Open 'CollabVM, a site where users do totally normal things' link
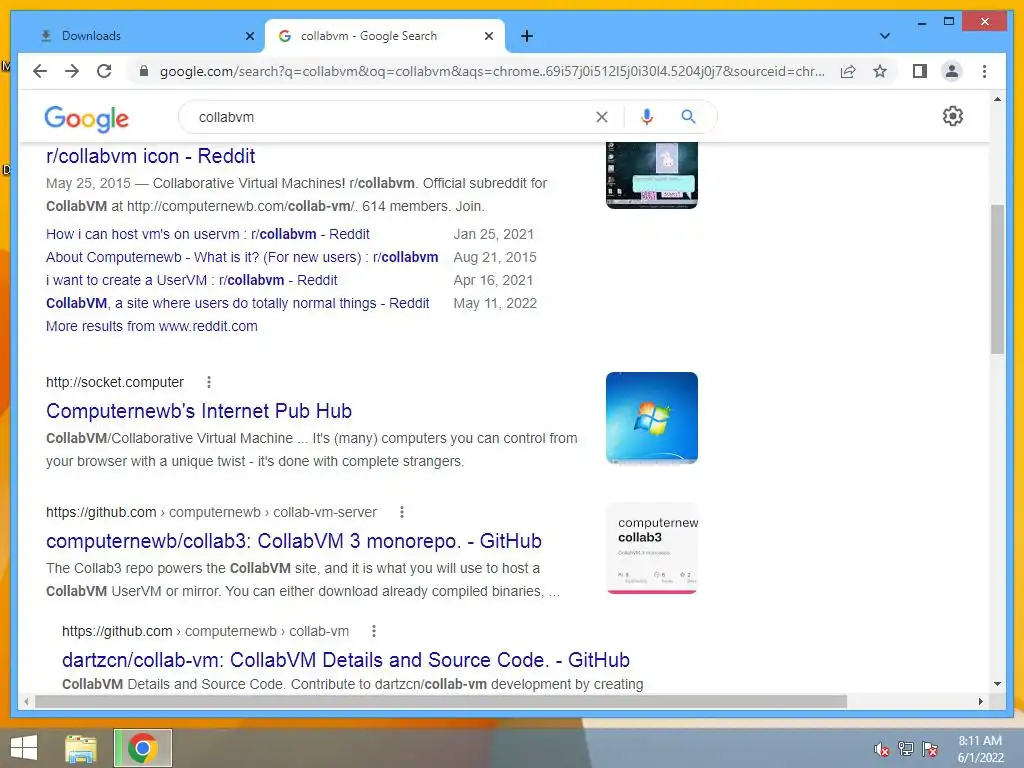 click(238, 303)
